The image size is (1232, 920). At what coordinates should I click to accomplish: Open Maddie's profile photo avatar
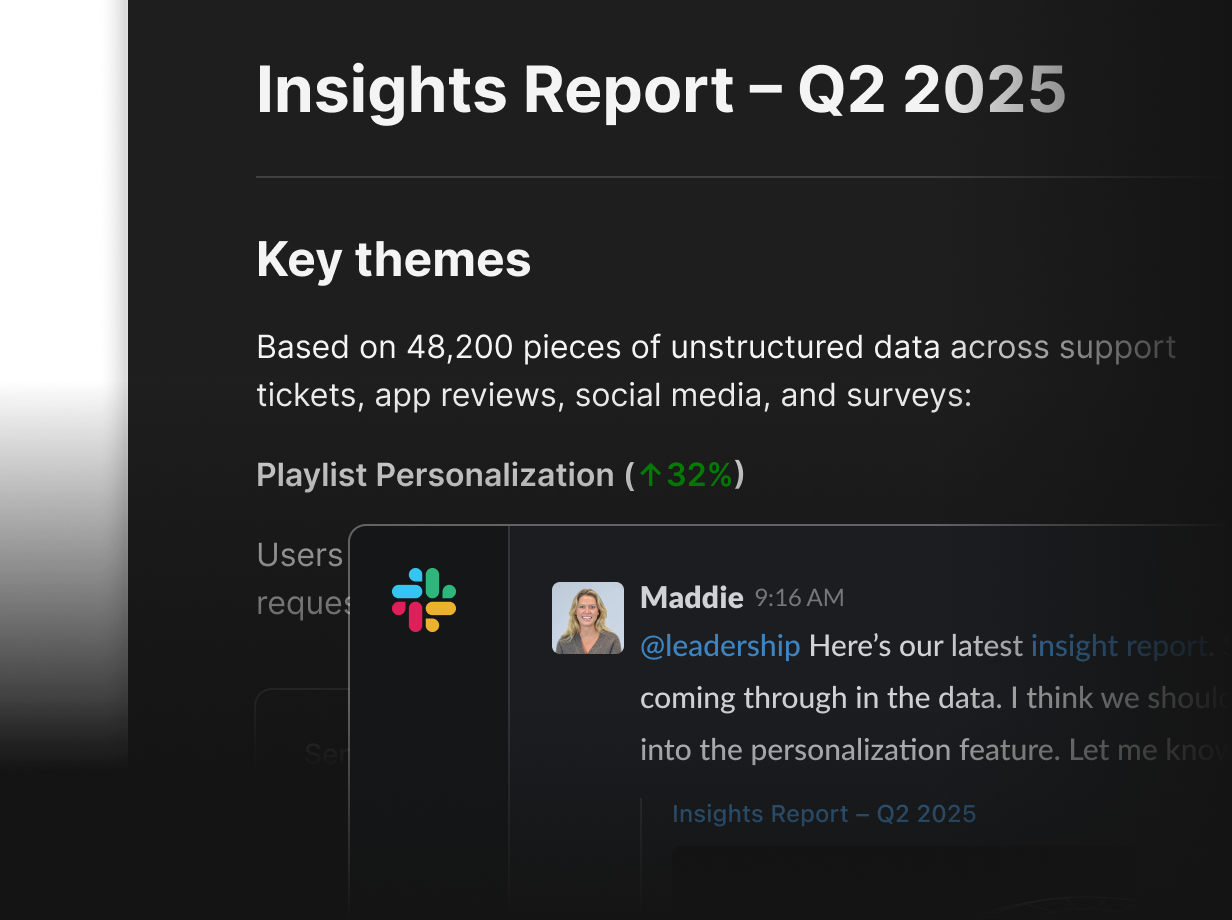tap(588, 618)
